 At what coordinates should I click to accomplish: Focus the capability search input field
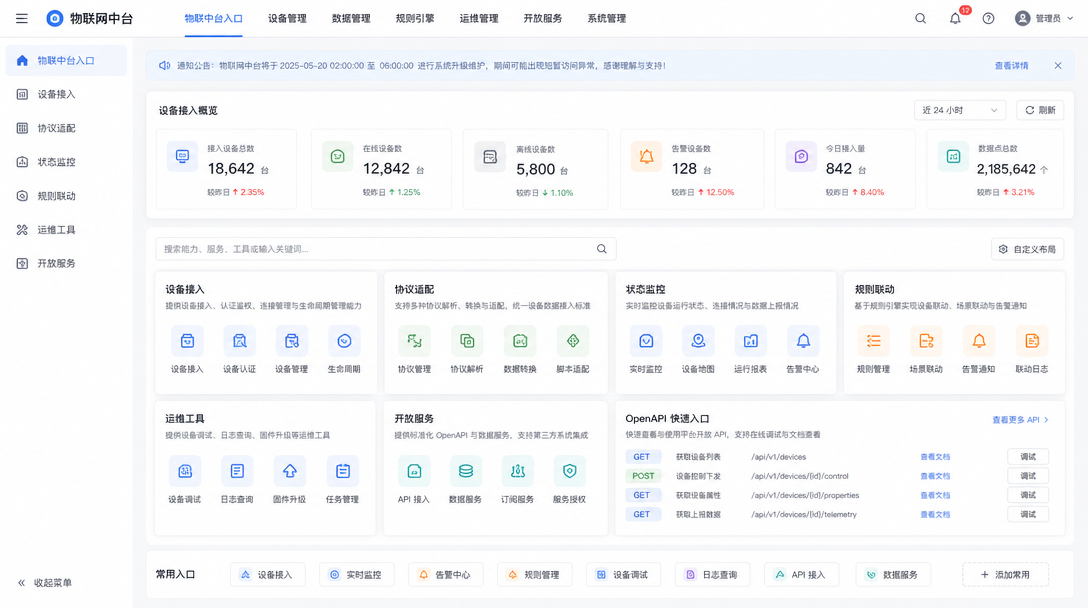point(385,249)
